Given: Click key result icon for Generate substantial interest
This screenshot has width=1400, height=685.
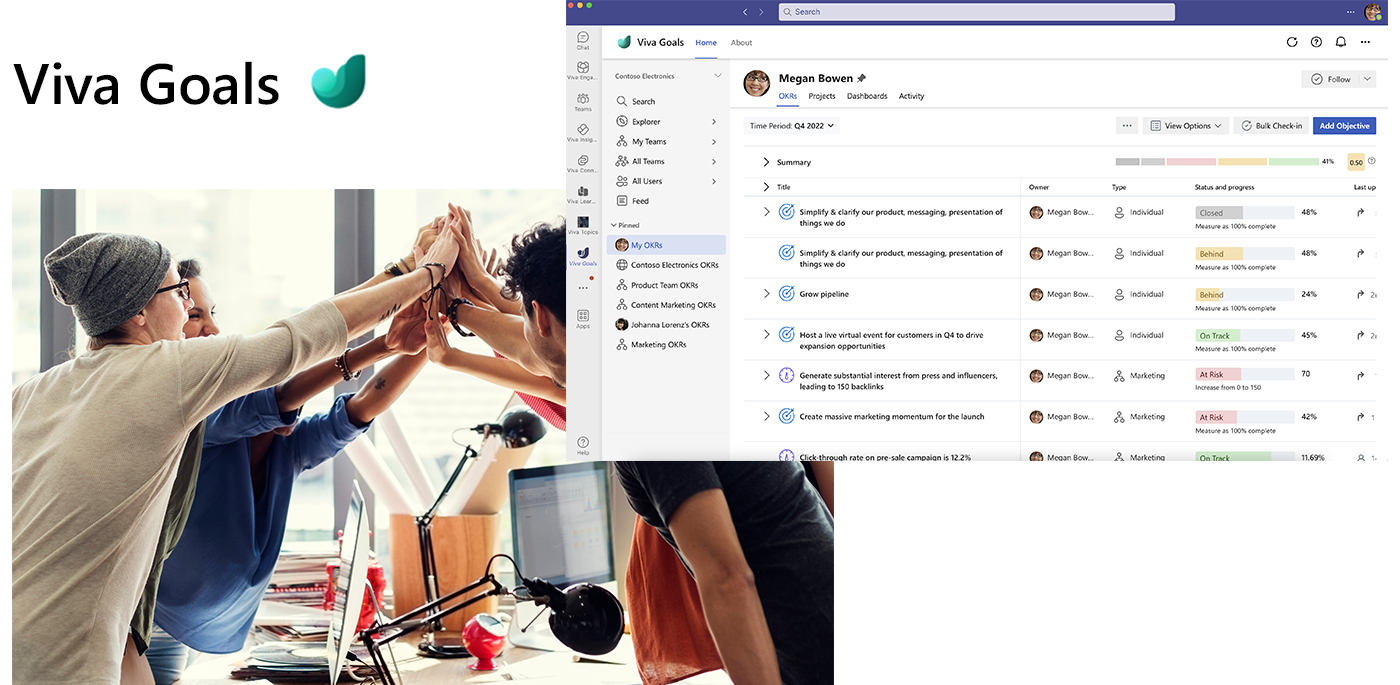Looking at the screenshot, I should click(x=786, y=376).
